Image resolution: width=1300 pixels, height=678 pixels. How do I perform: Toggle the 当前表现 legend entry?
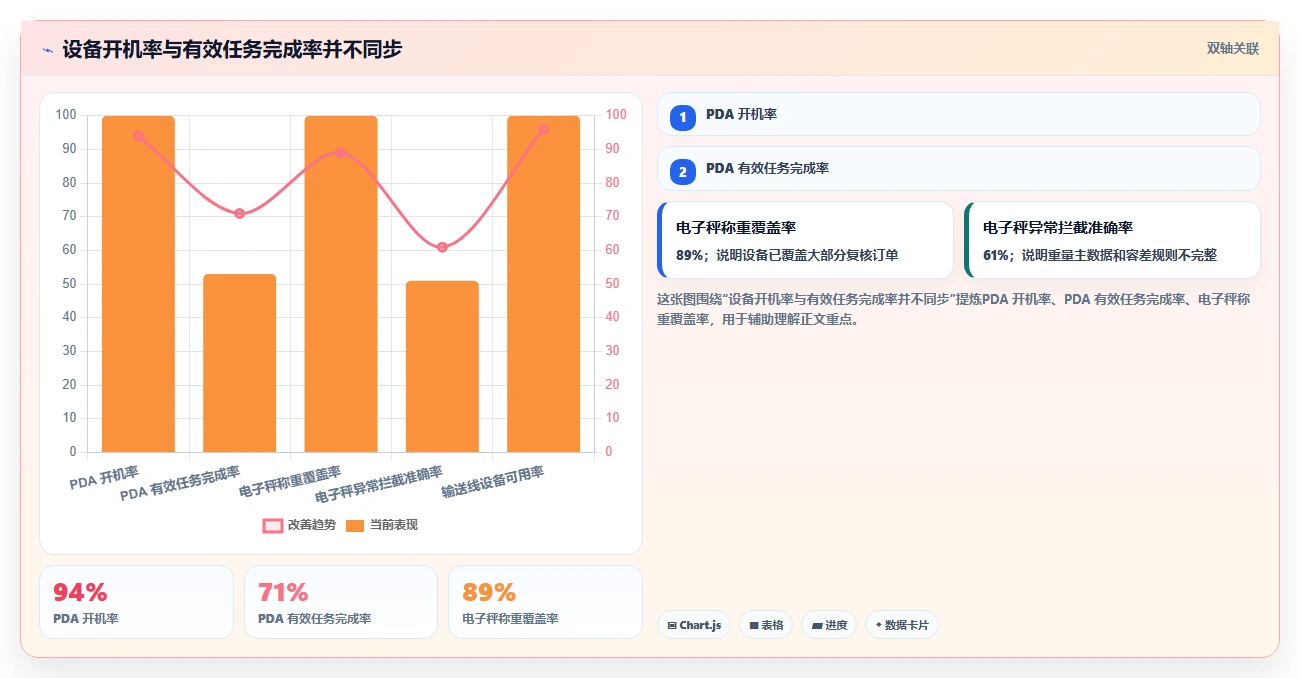click(381, 525)
